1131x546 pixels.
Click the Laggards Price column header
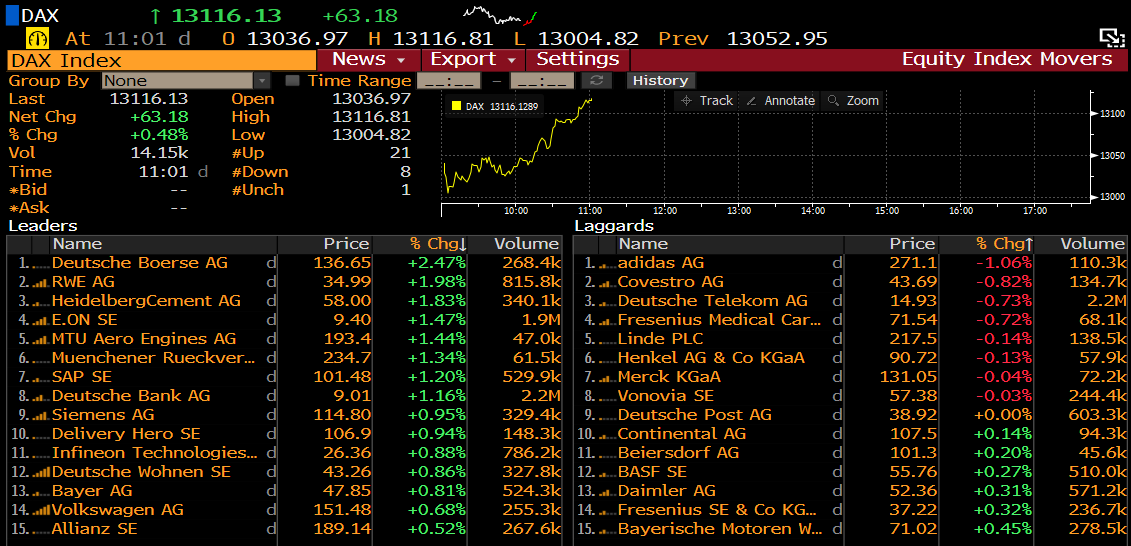[x=890, y=245]
